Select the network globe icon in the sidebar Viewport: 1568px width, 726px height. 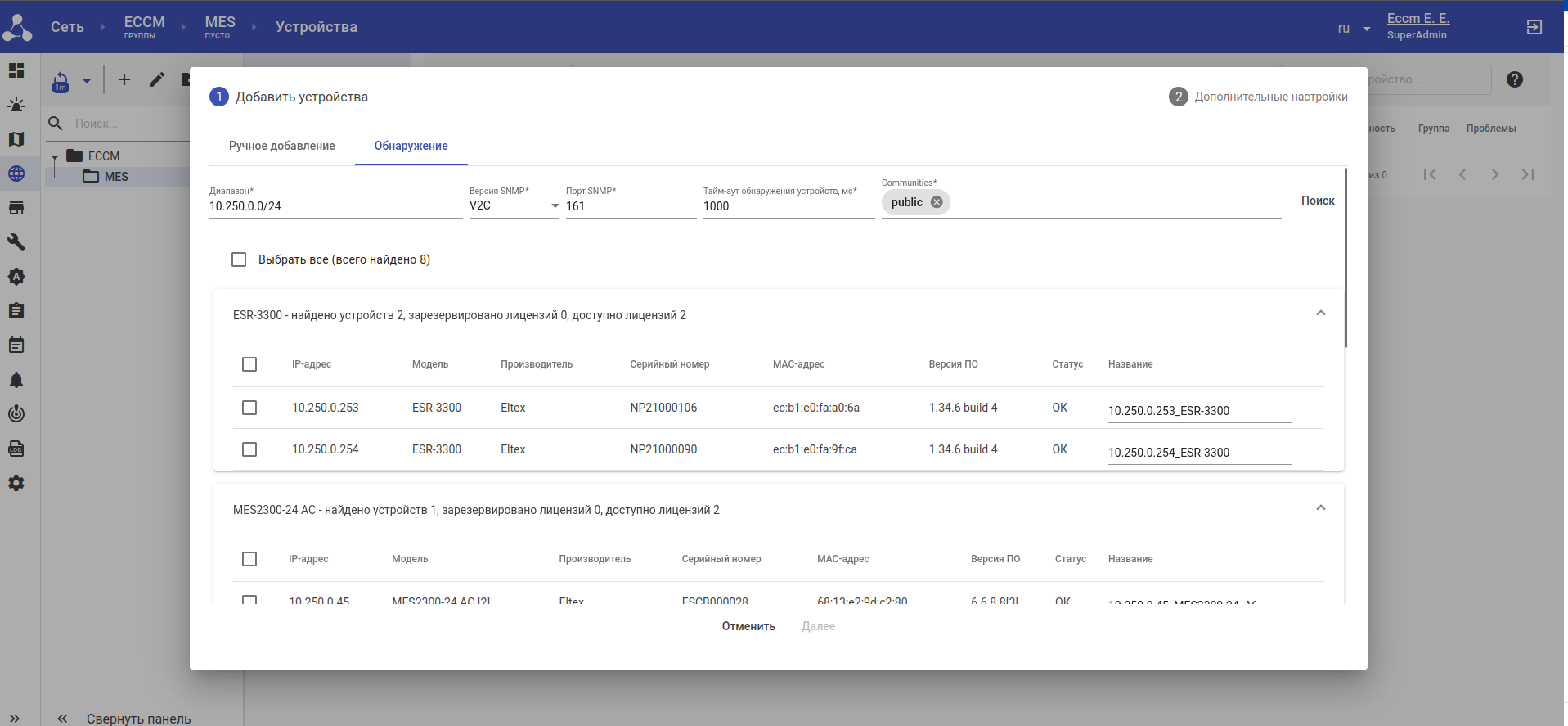pos(16,174)
